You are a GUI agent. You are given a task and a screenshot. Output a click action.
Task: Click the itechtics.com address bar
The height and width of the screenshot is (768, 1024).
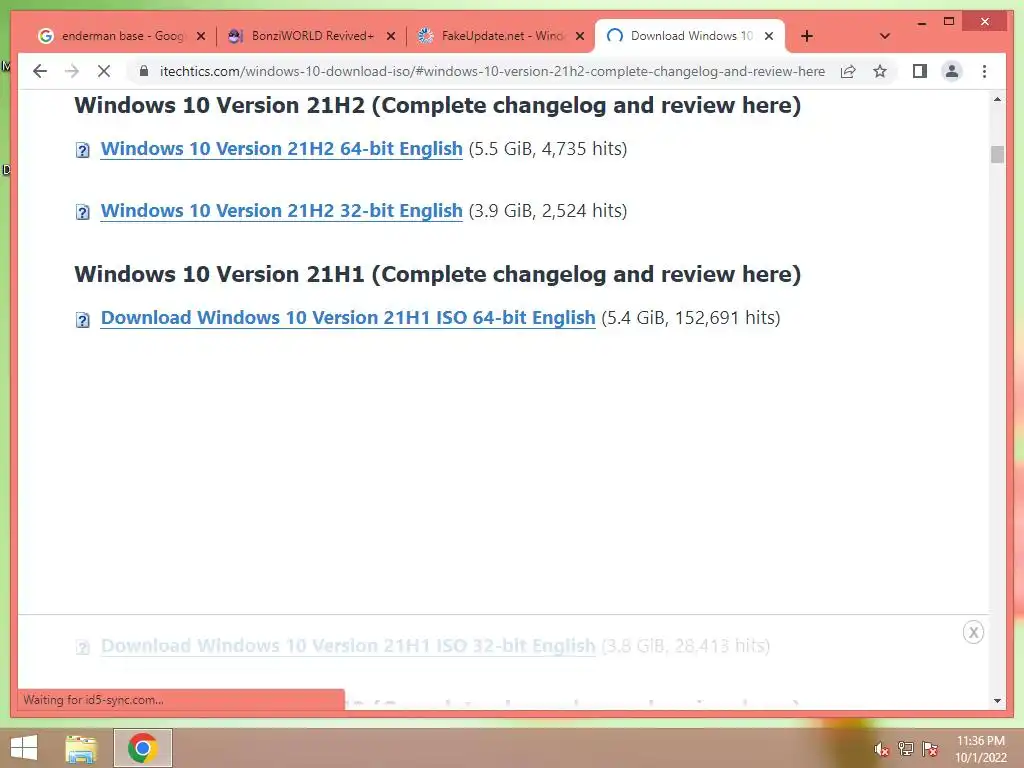click(492, 71)
